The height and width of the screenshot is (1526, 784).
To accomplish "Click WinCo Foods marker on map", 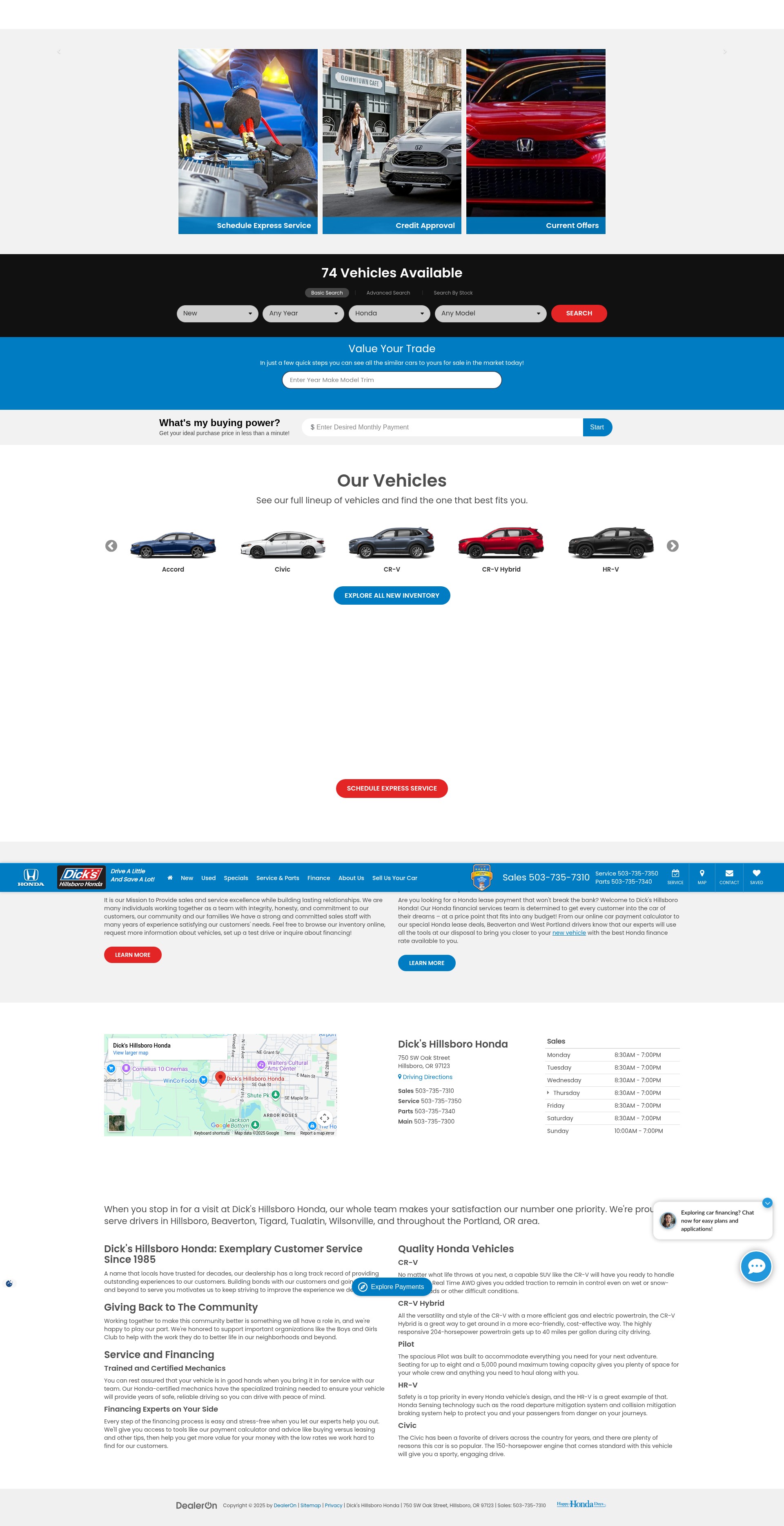I will click(x=203, y=1080).
